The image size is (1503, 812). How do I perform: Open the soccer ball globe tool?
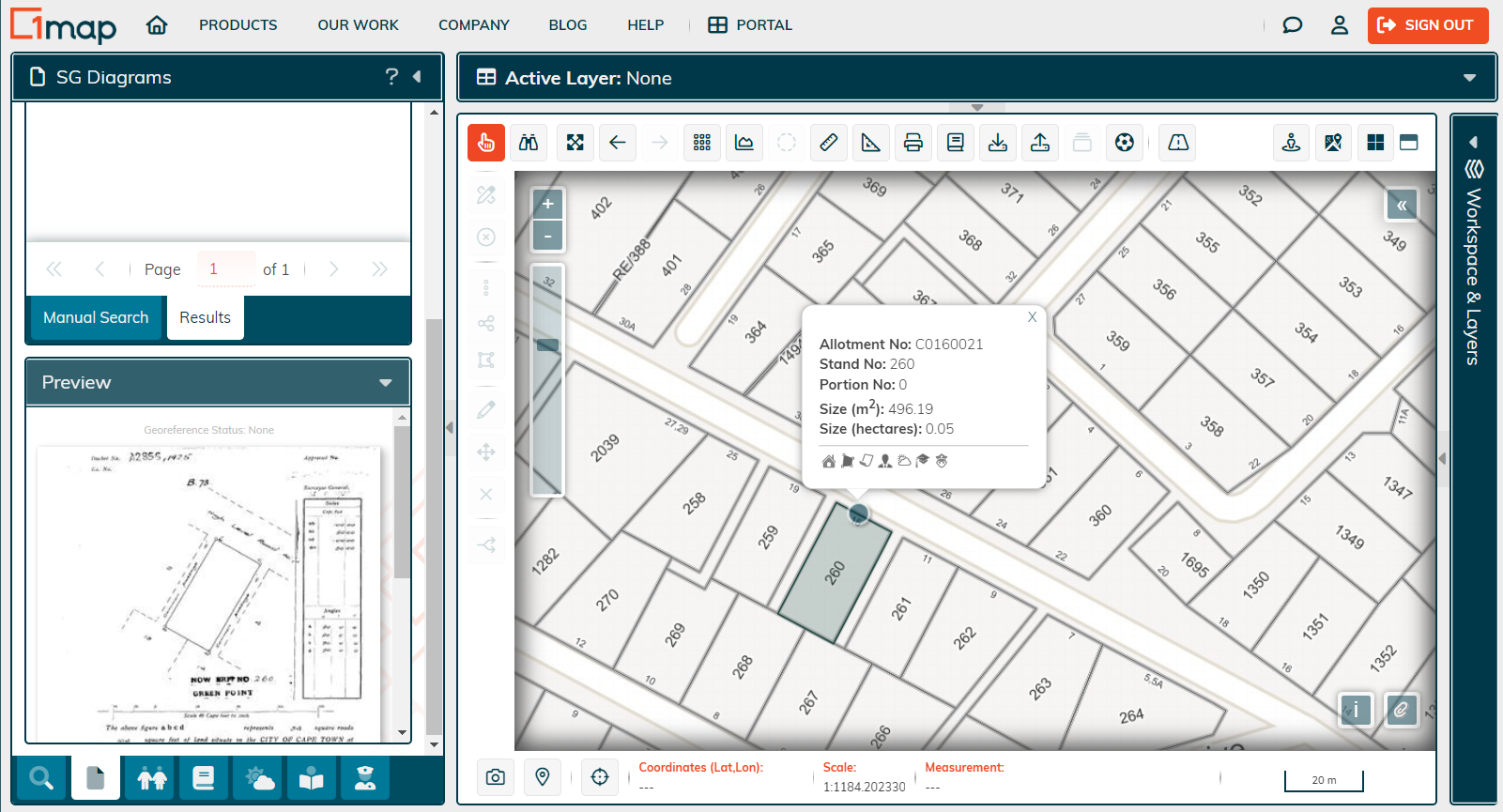(1125, 143)
